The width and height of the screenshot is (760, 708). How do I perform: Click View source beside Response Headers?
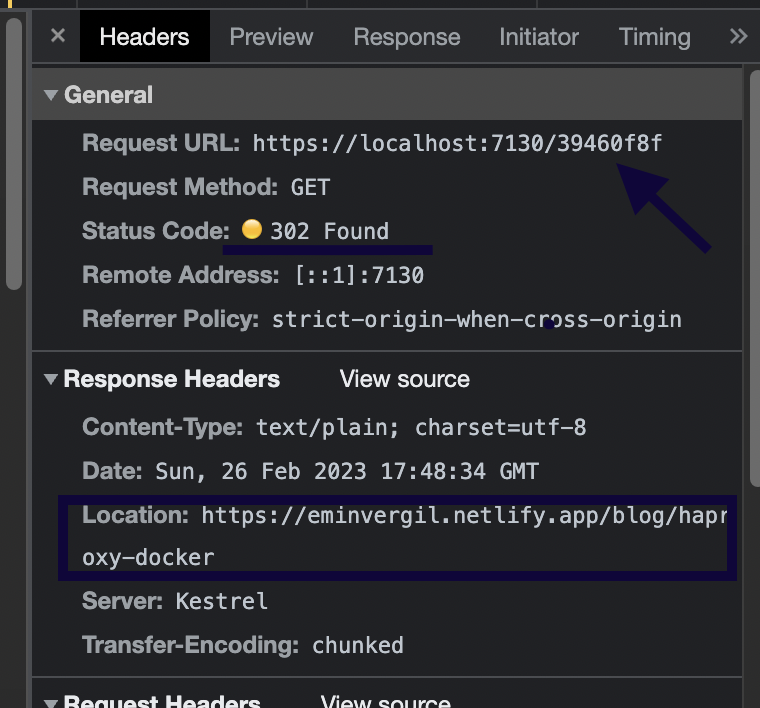coord(404,379)
